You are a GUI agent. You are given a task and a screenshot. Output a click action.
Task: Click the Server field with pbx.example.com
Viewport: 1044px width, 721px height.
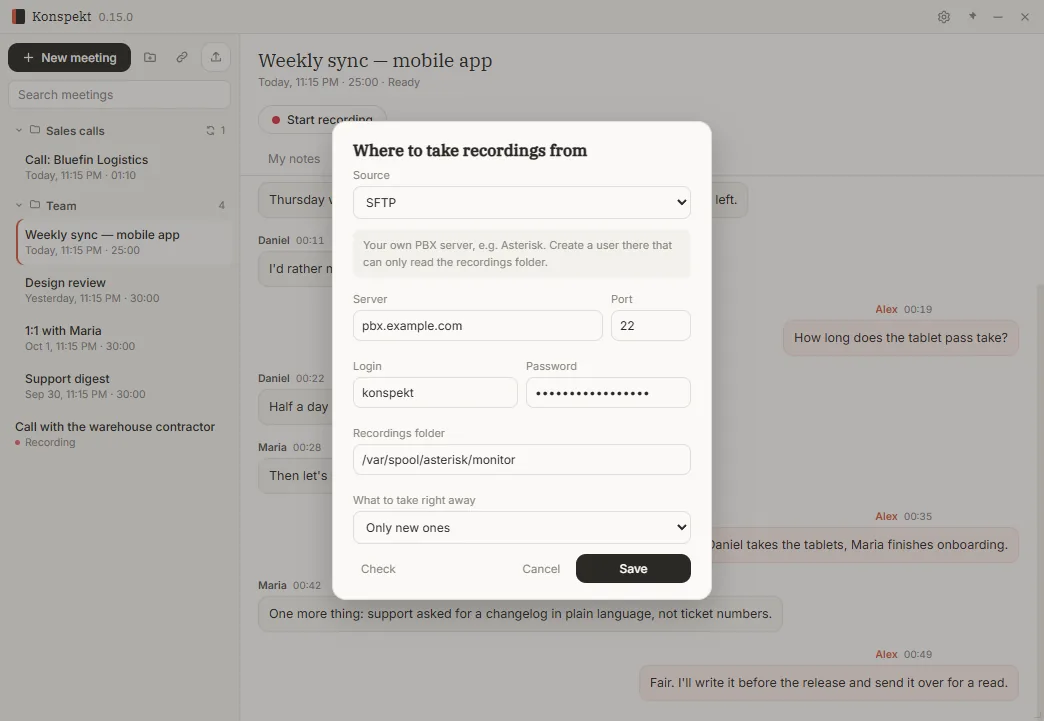point(477,326)
